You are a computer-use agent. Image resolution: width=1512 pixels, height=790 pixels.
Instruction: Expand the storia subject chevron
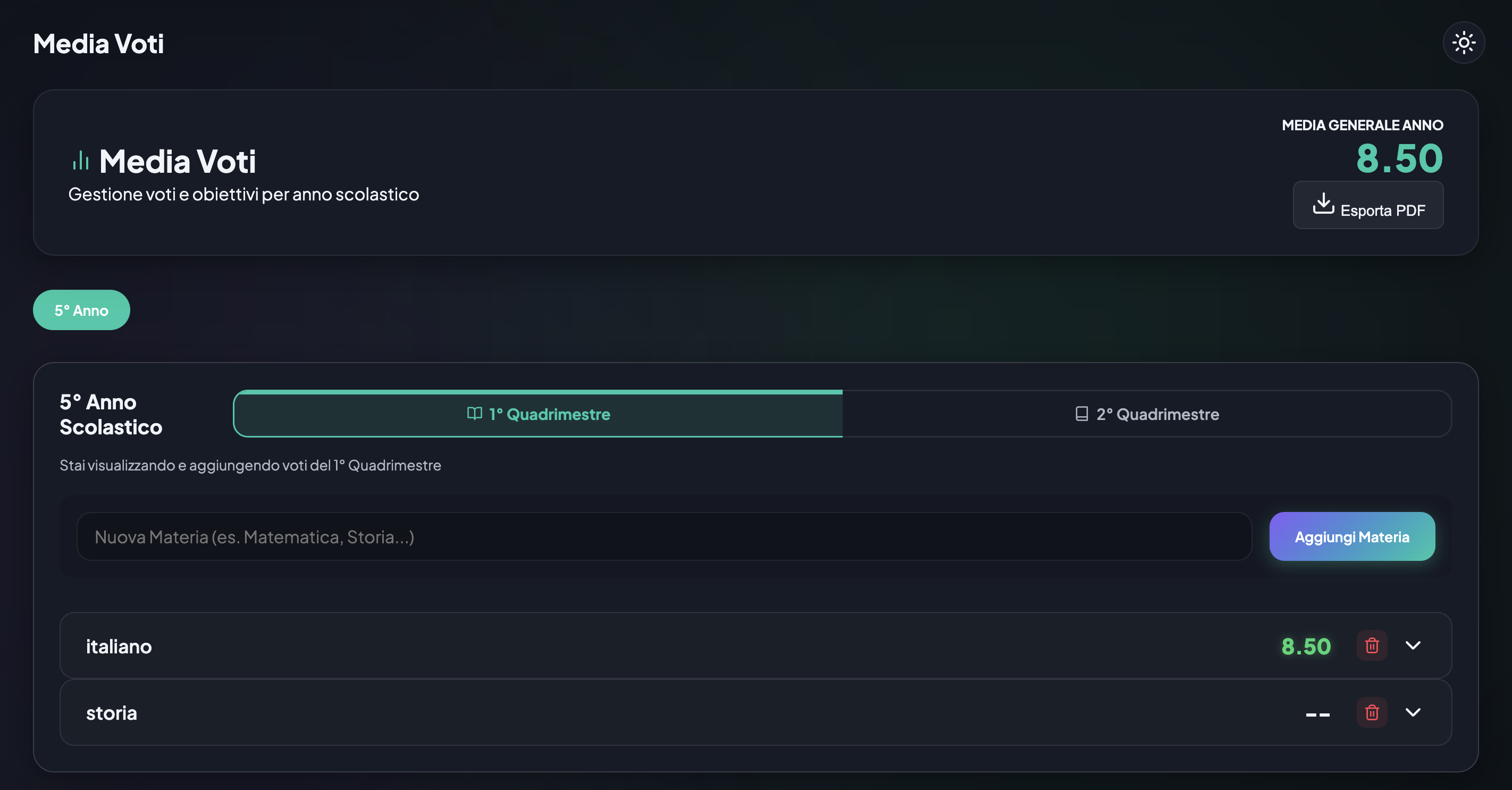point(1413,712)
